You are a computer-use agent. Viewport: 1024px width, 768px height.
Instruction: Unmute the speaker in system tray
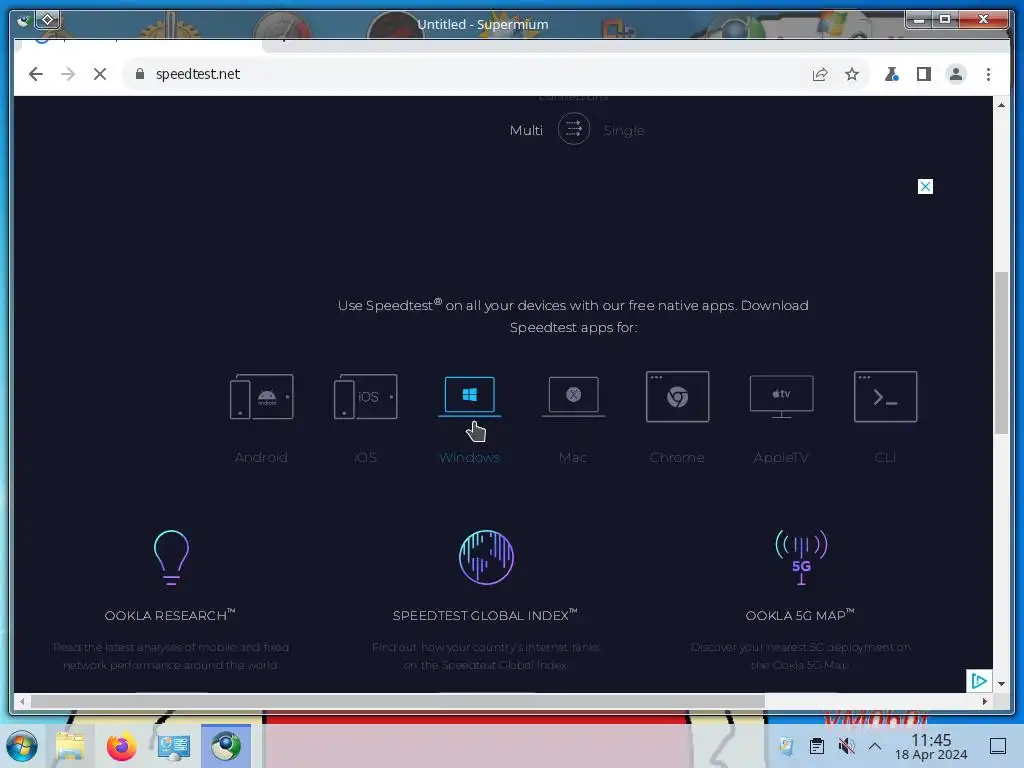click(846, 746)
